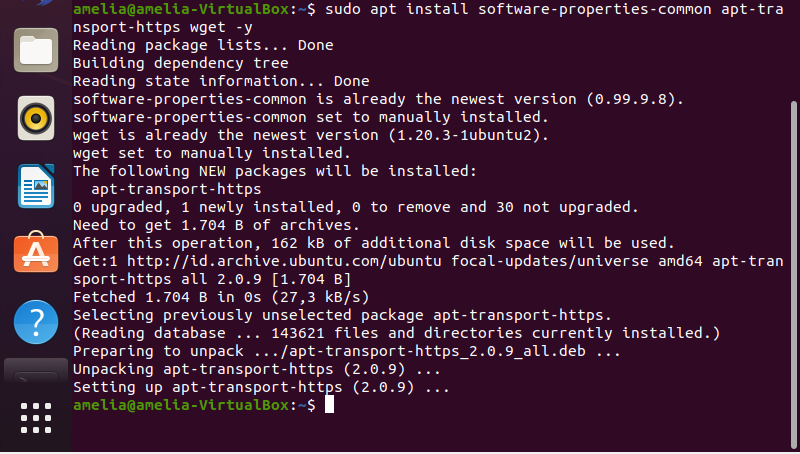Image resolution: width=800 pixels, height=454 pixels.
Task: Launch the Ubuntu Software store
Action: 36,252
